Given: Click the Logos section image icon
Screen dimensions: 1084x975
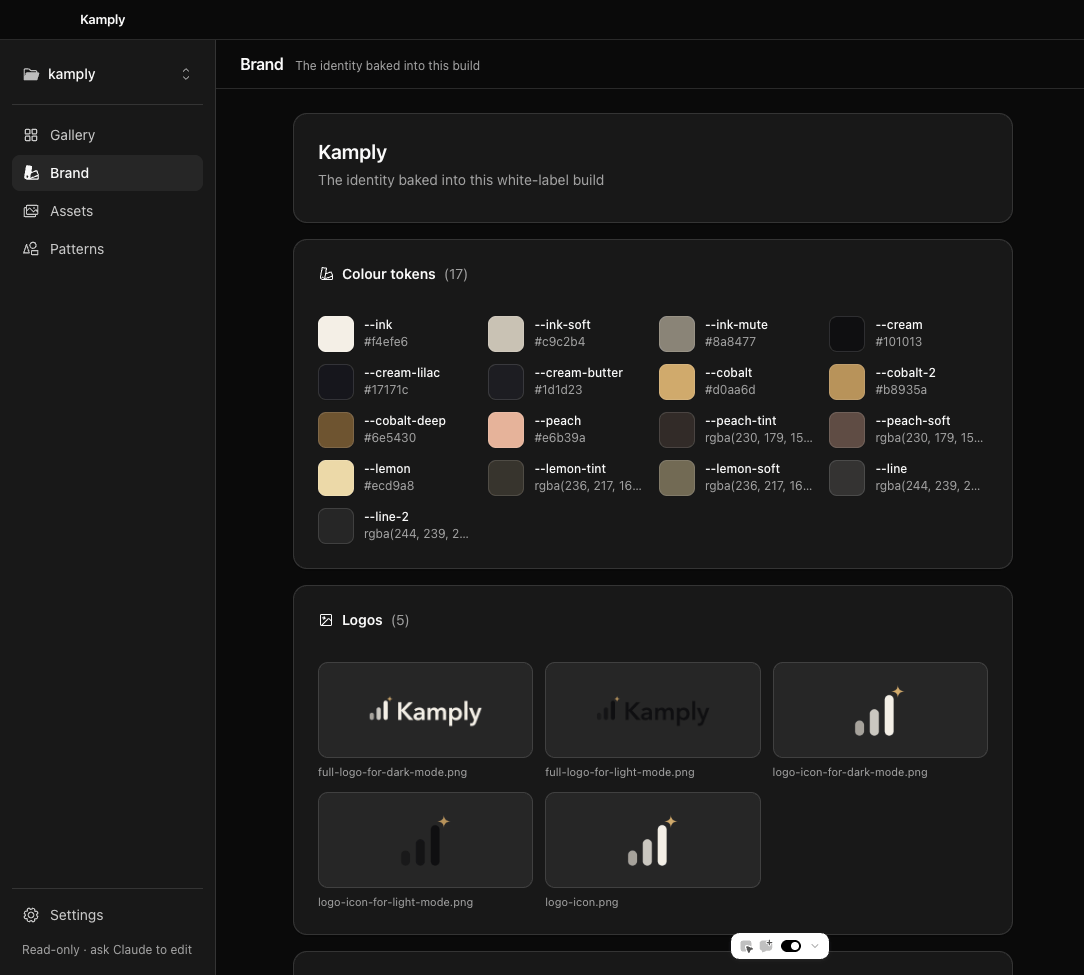Looking at the screenshot, I should (x=326, y=620).
